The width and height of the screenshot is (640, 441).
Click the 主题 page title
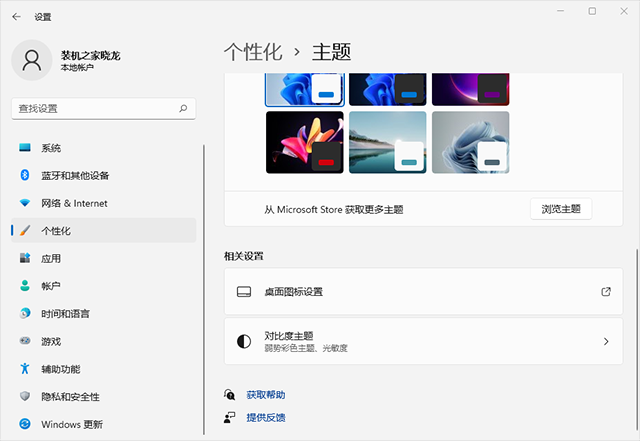pyautogui.click(x=331, y=52)
